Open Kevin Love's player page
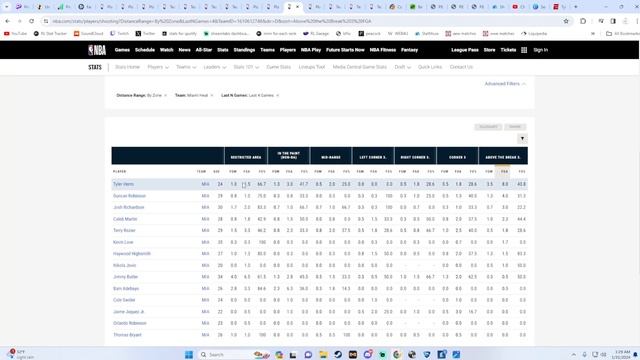The height and width of the screenshot is (360, 640). coord(123,242)
